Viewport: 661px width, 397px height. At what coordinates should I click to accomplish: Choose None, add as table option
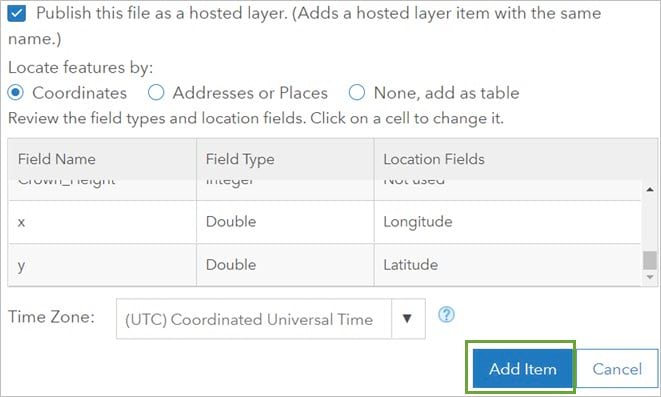(x=356, y=93)
